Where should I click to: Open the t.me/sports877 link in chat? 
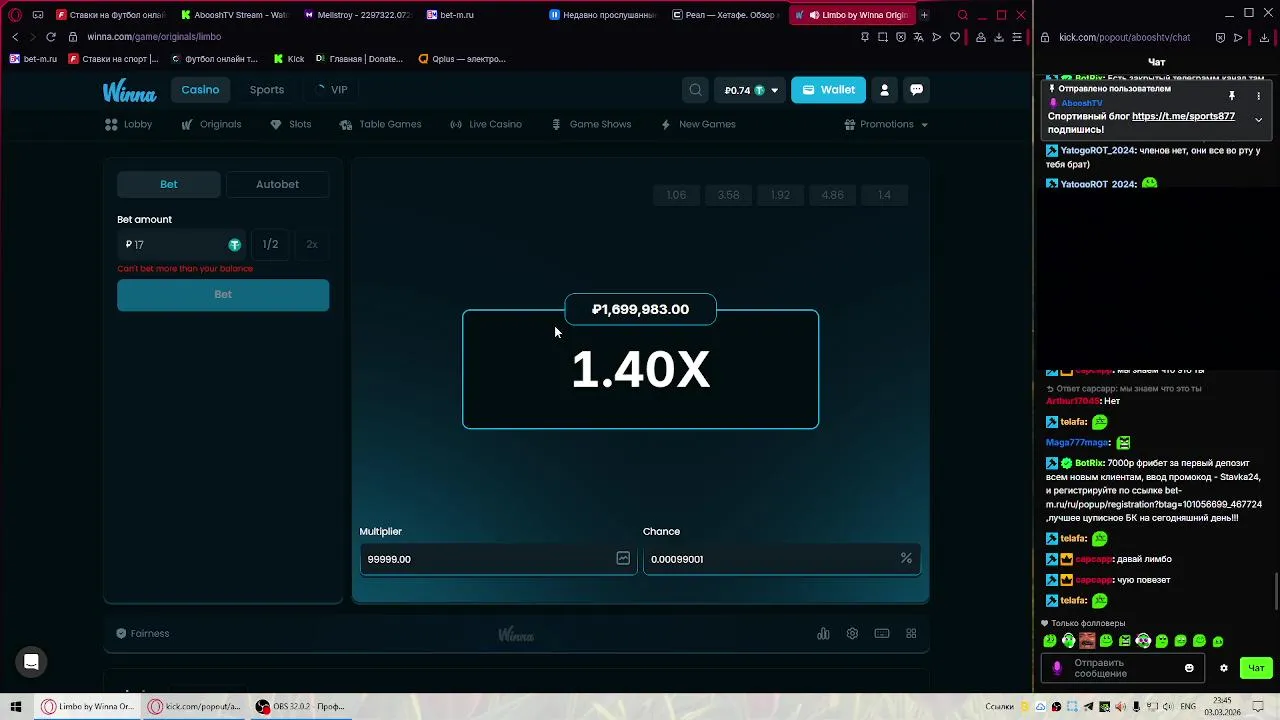(1183, 116)
